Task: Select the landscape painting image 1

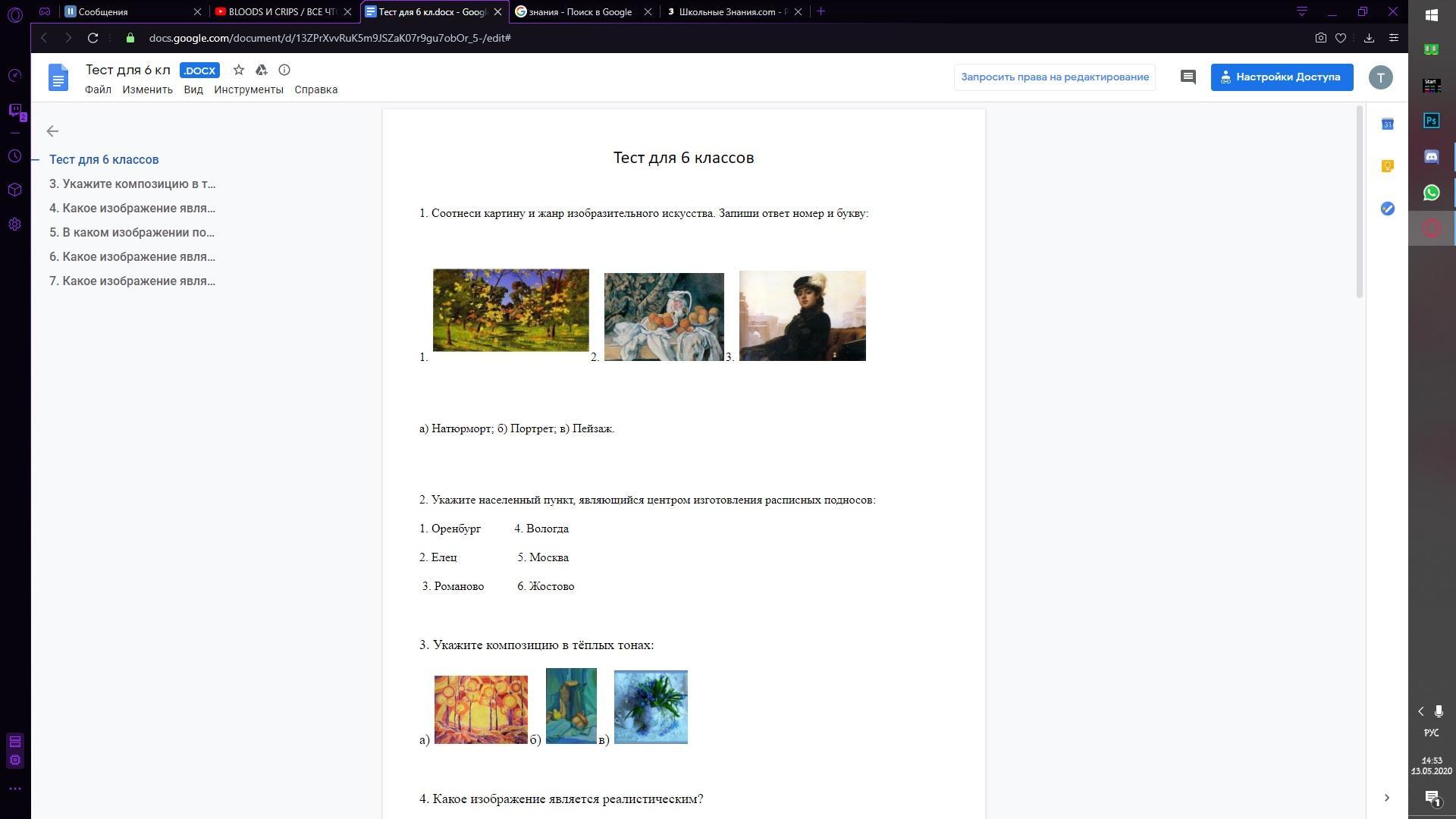Action: pyautogui.click(x=510, y=310)
